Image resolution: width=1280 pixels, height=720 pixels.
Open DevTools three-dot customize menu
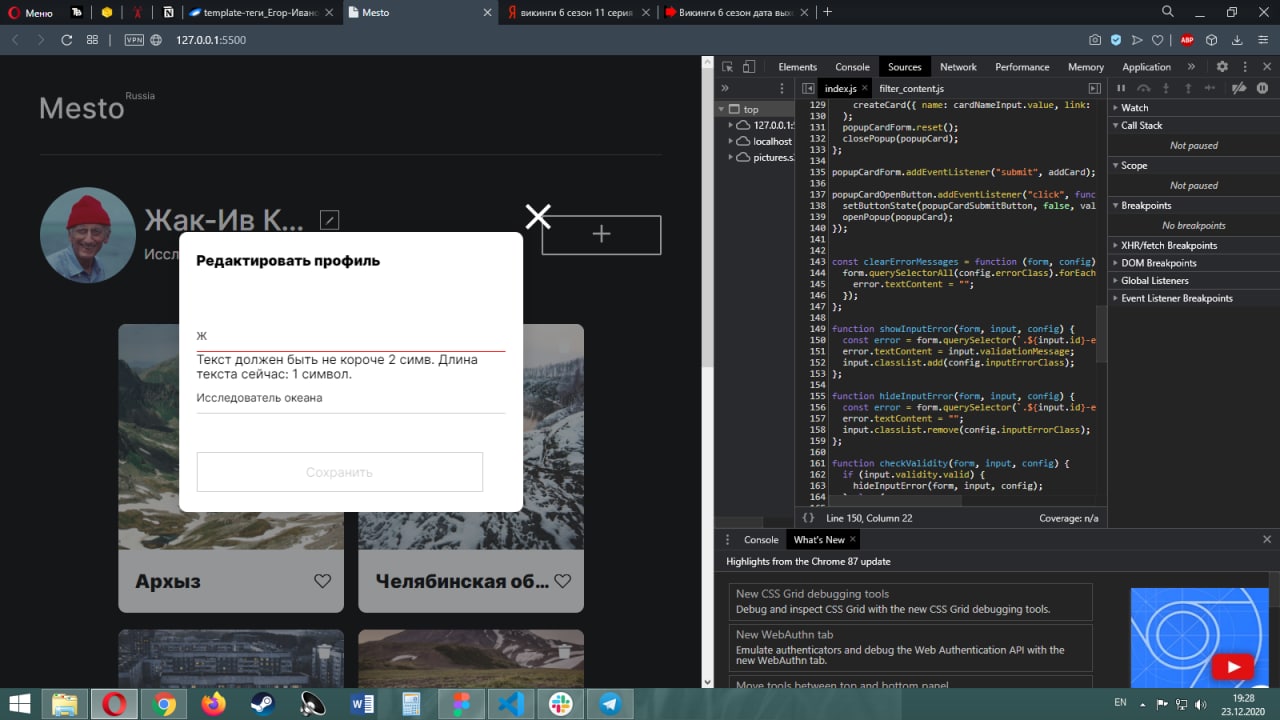tap(1243, 67)
